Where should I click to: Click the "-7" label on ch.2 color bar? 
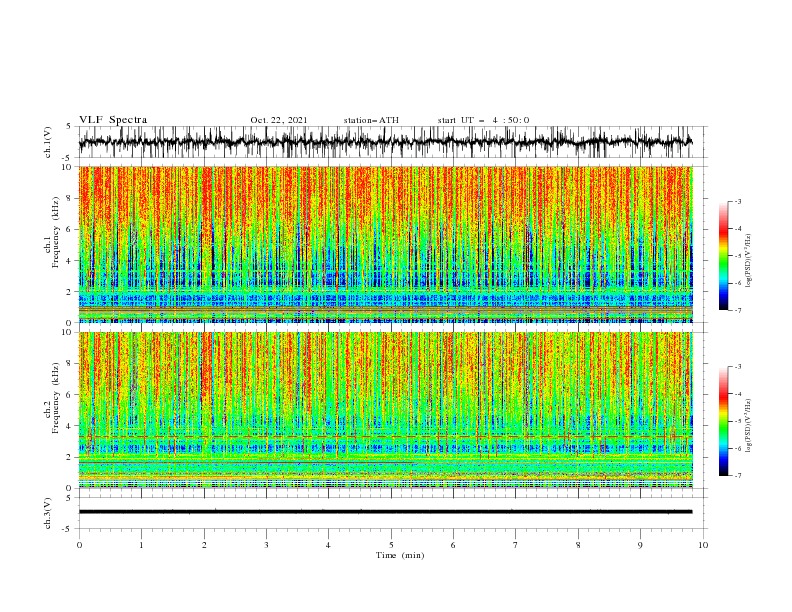737,475
